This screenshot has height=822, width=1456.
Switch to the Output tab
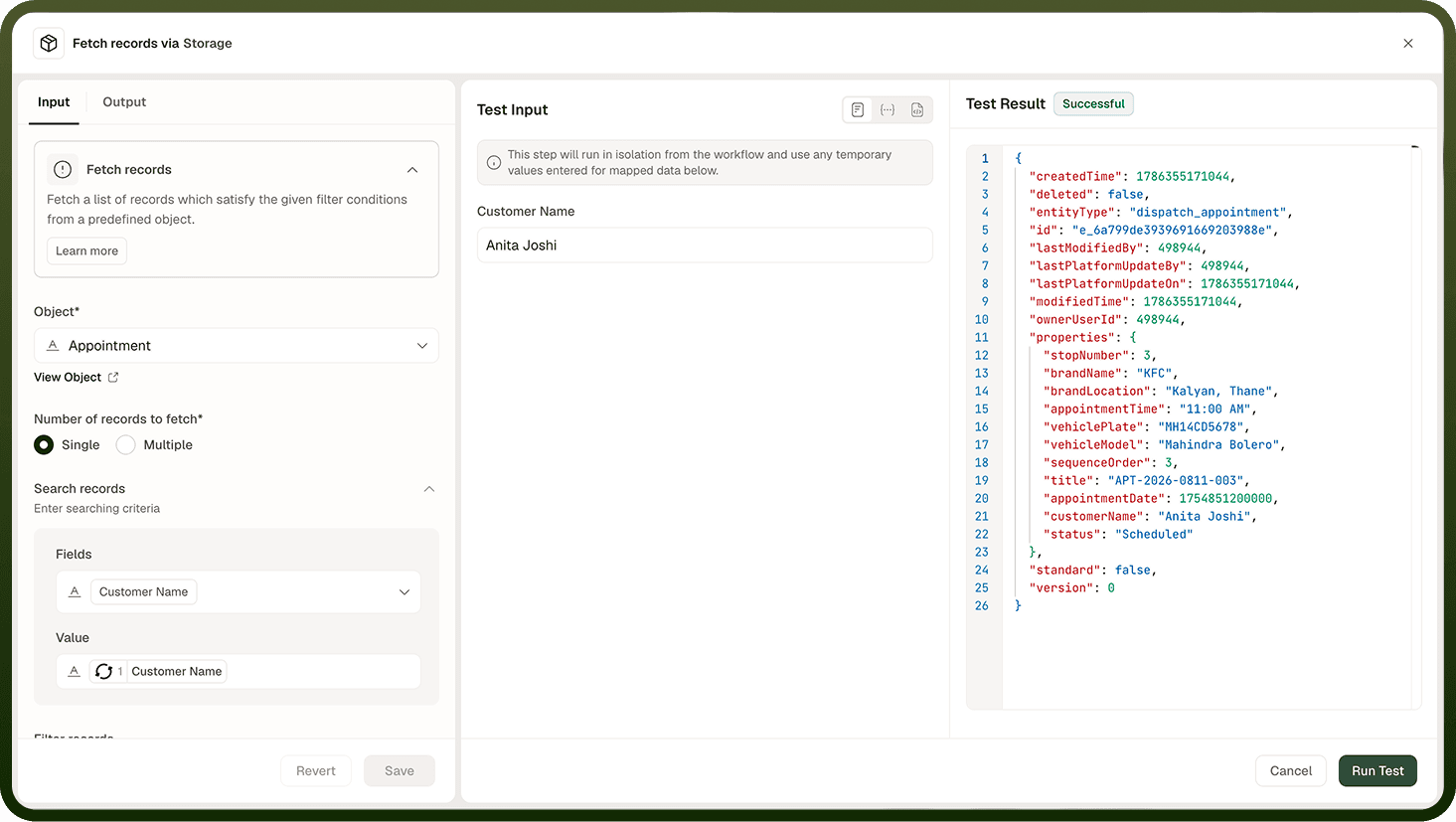click(124, 102)
